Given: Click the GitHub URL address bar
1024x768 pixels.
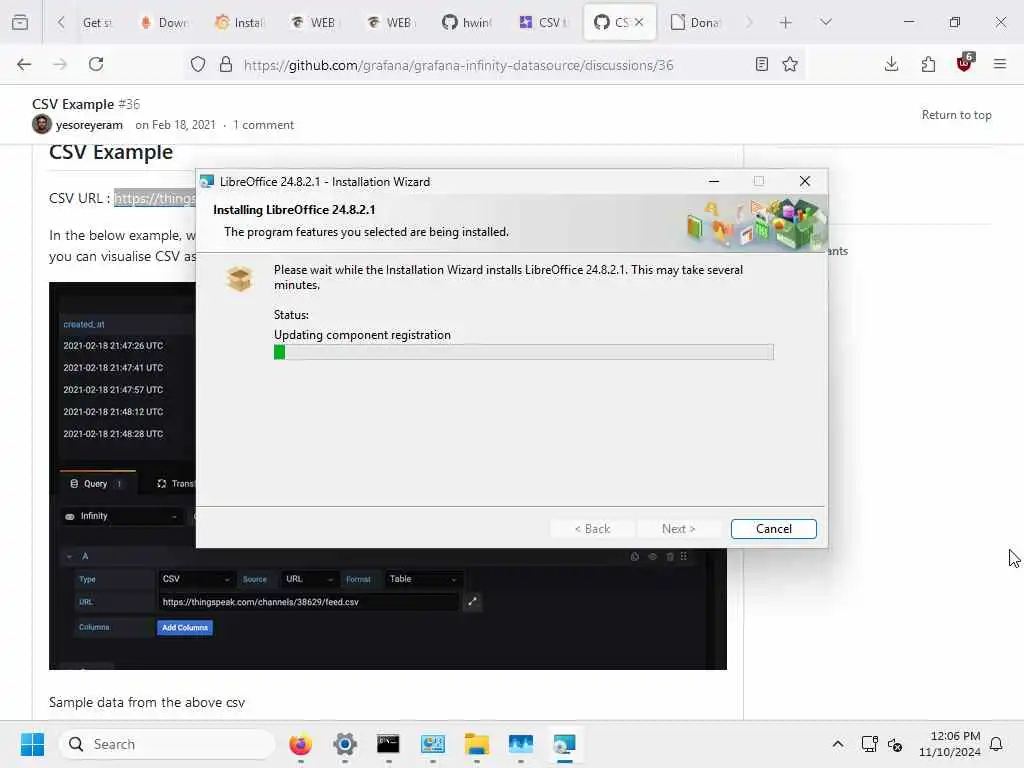Looking at the screenshot, I should point(458,65).
